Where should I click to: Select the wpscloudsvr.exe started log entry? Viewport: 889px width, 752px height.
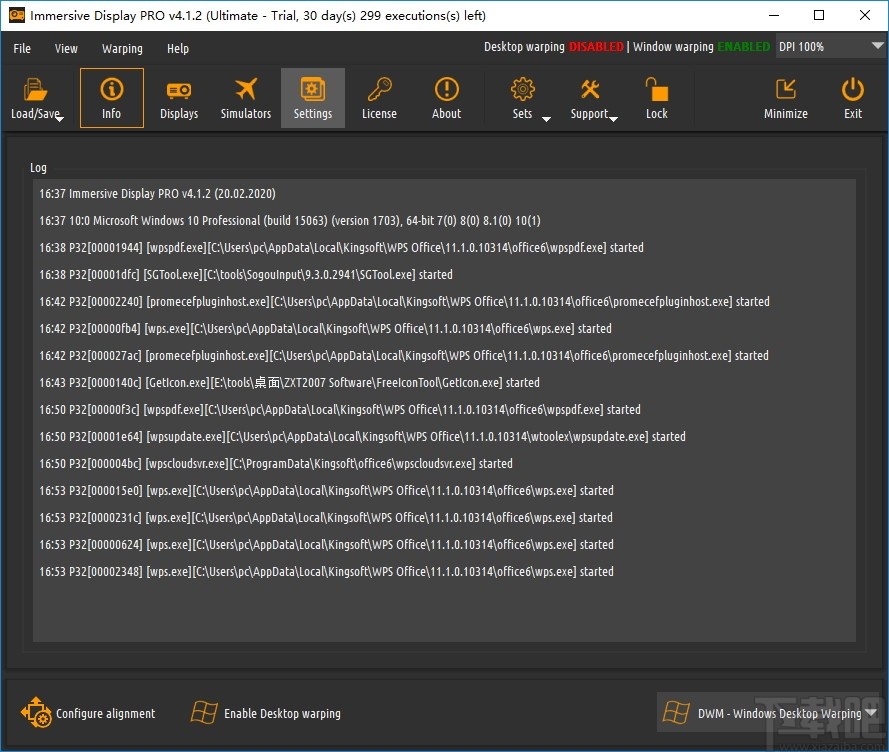276,464
